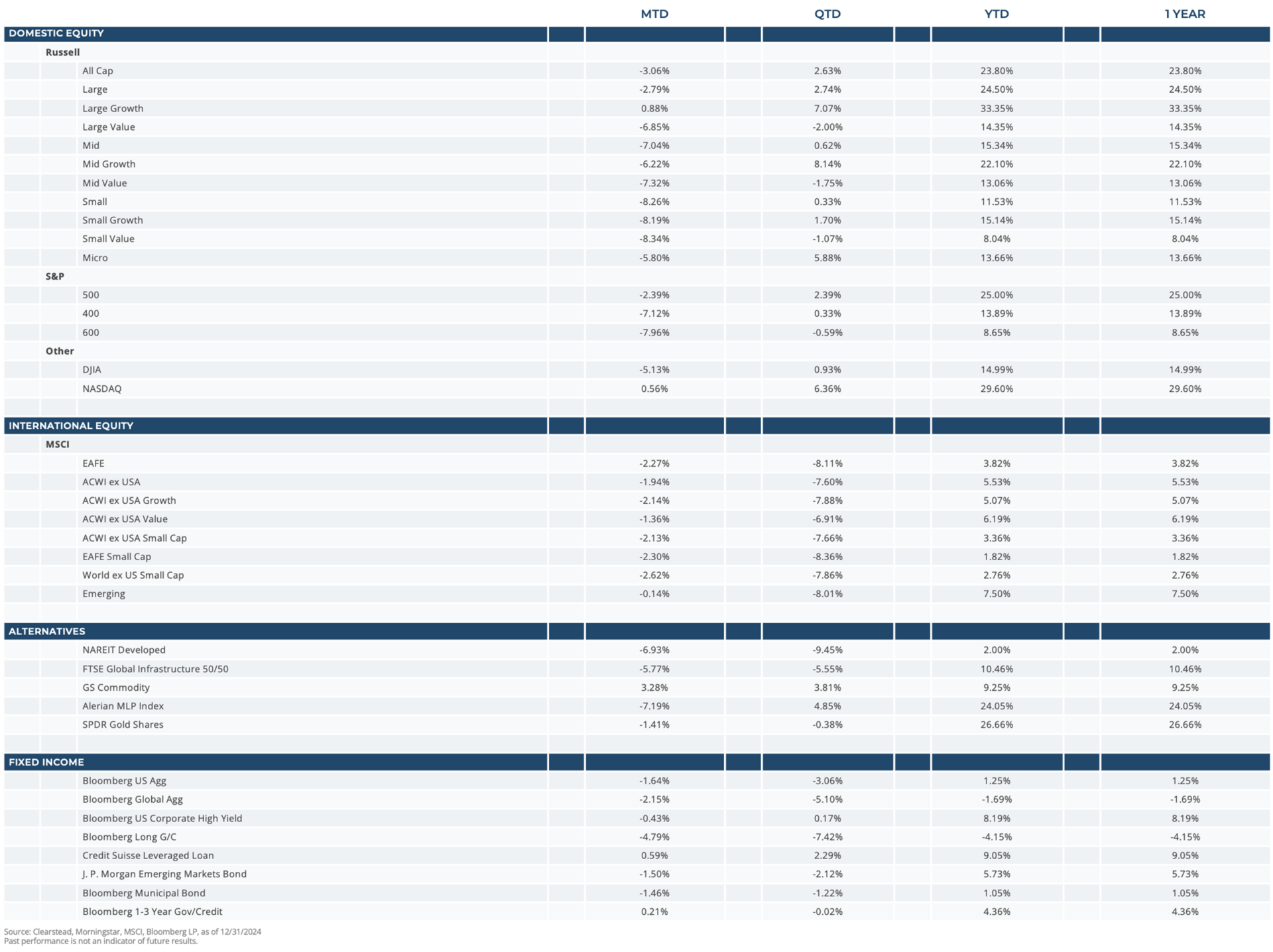This screenshot has height=952, width=1273.
Task: Click Large Growth MTD value 0.88%
Action: pyautogui.click(x=654, y=108)
